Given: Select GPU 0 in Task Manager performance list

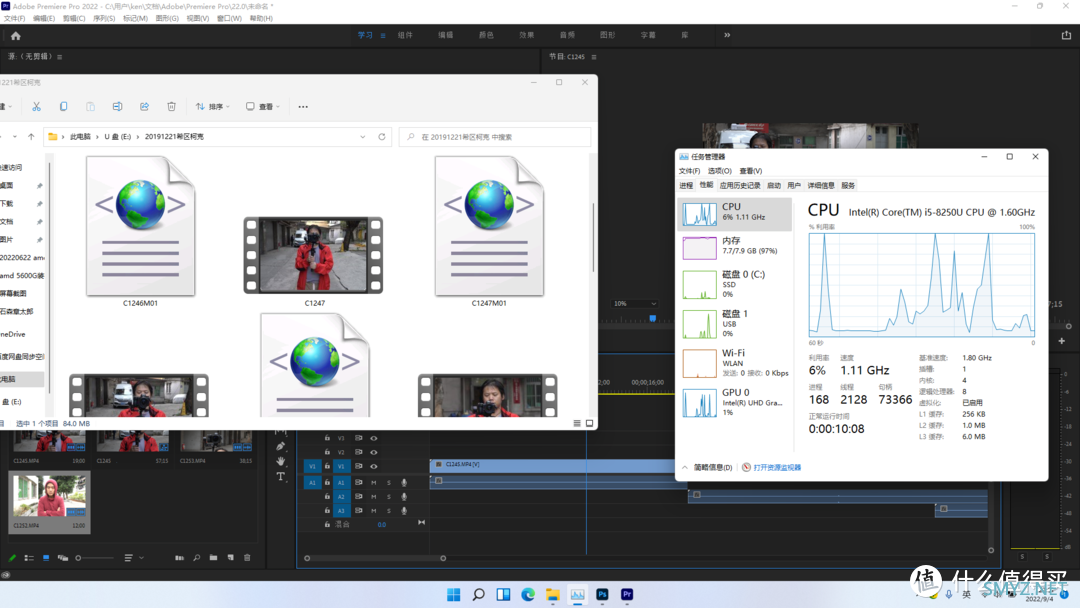Looking at the screenshot, I should [x=735, y=403].
